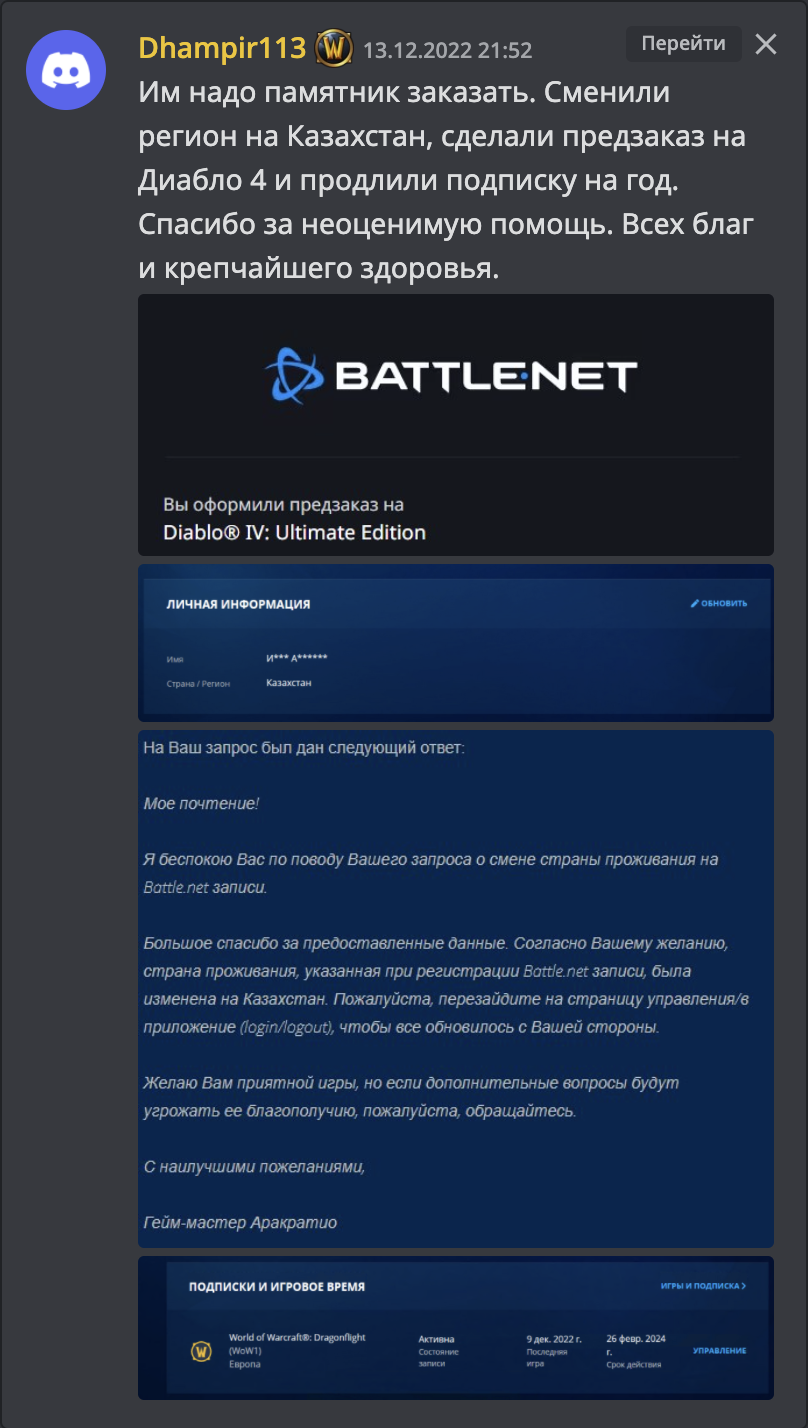Viewport: 808px width, 1428px height.
Task: Close the message preview with the X
Action: (x=765, y=44)
